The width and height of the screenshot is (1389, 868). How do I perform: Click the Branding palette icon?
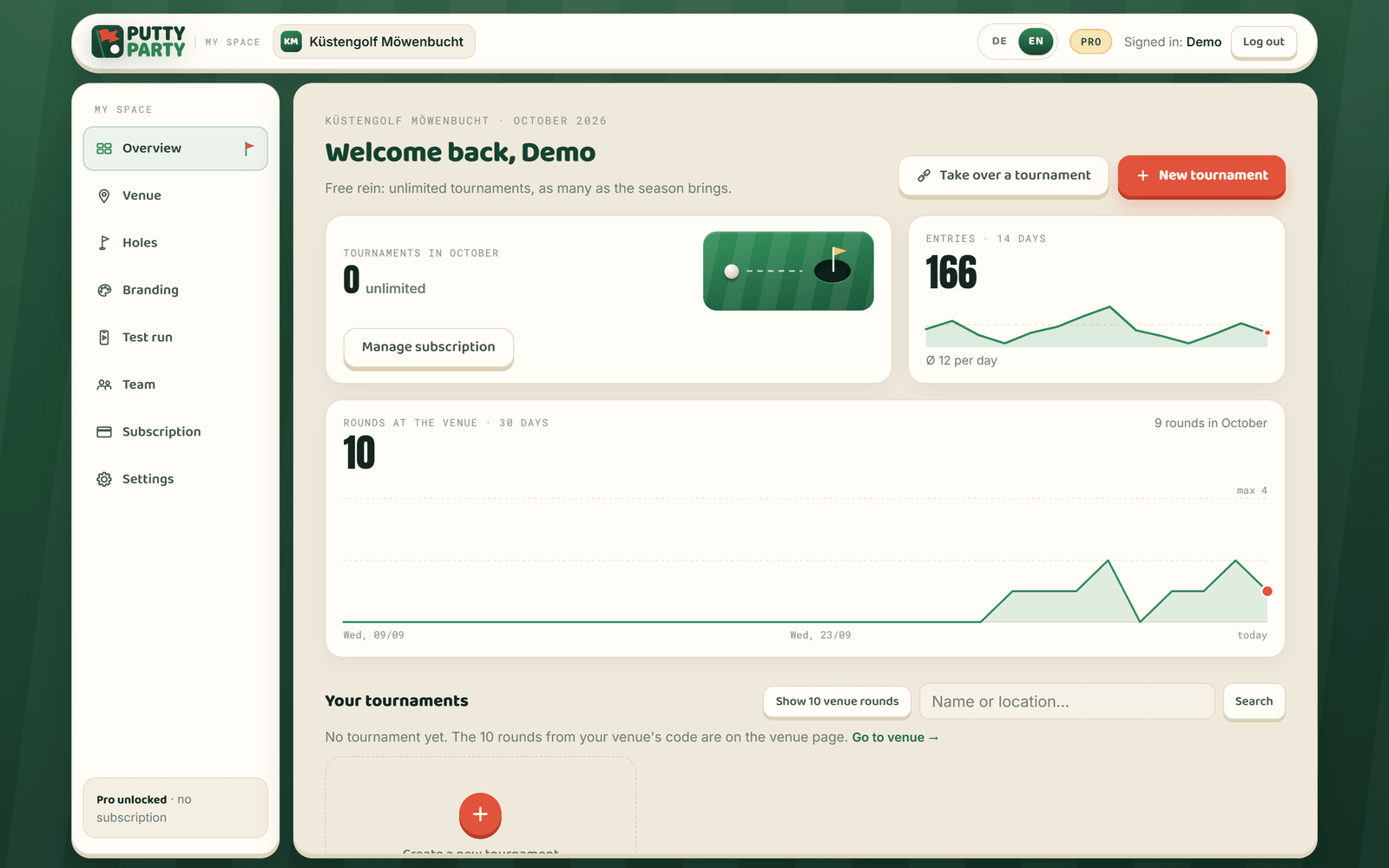(104, 290)
